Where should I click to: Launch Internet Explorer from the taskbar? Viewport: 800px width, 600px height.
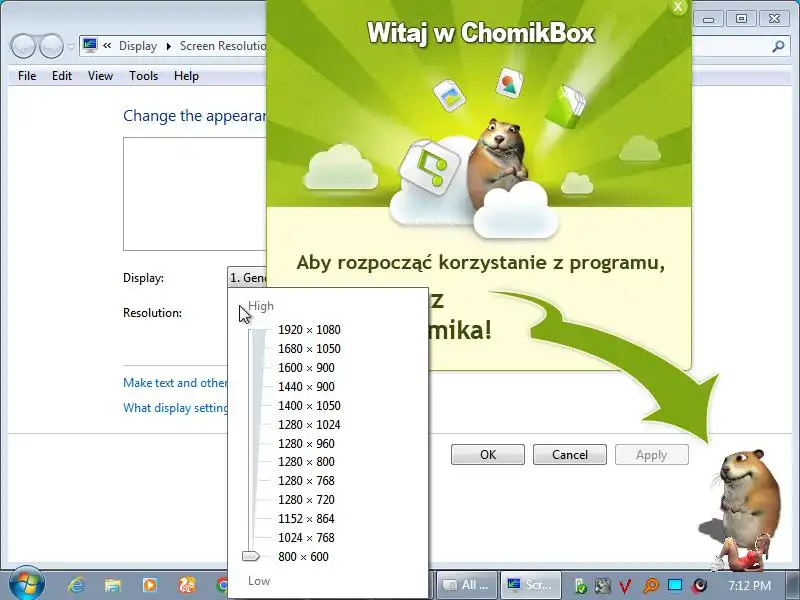point(77,585)
